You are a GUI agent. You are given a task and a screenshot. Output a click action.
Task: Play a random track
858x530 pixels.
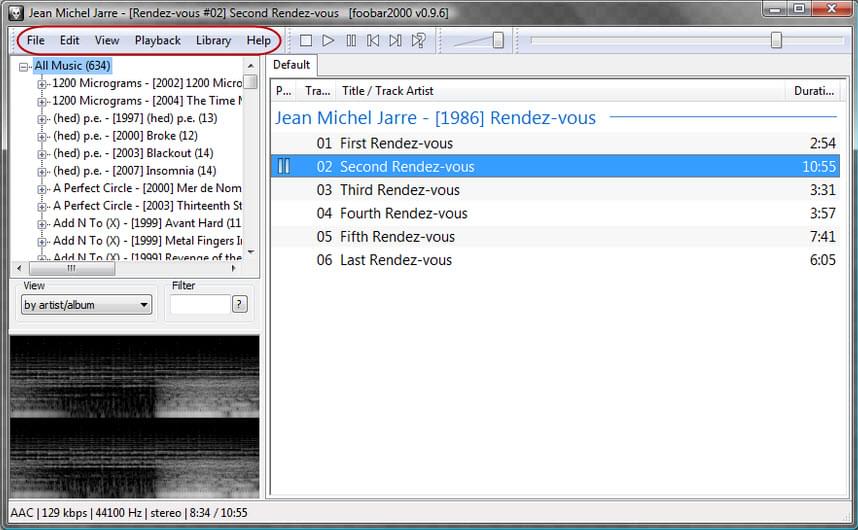tap(419, 41)
